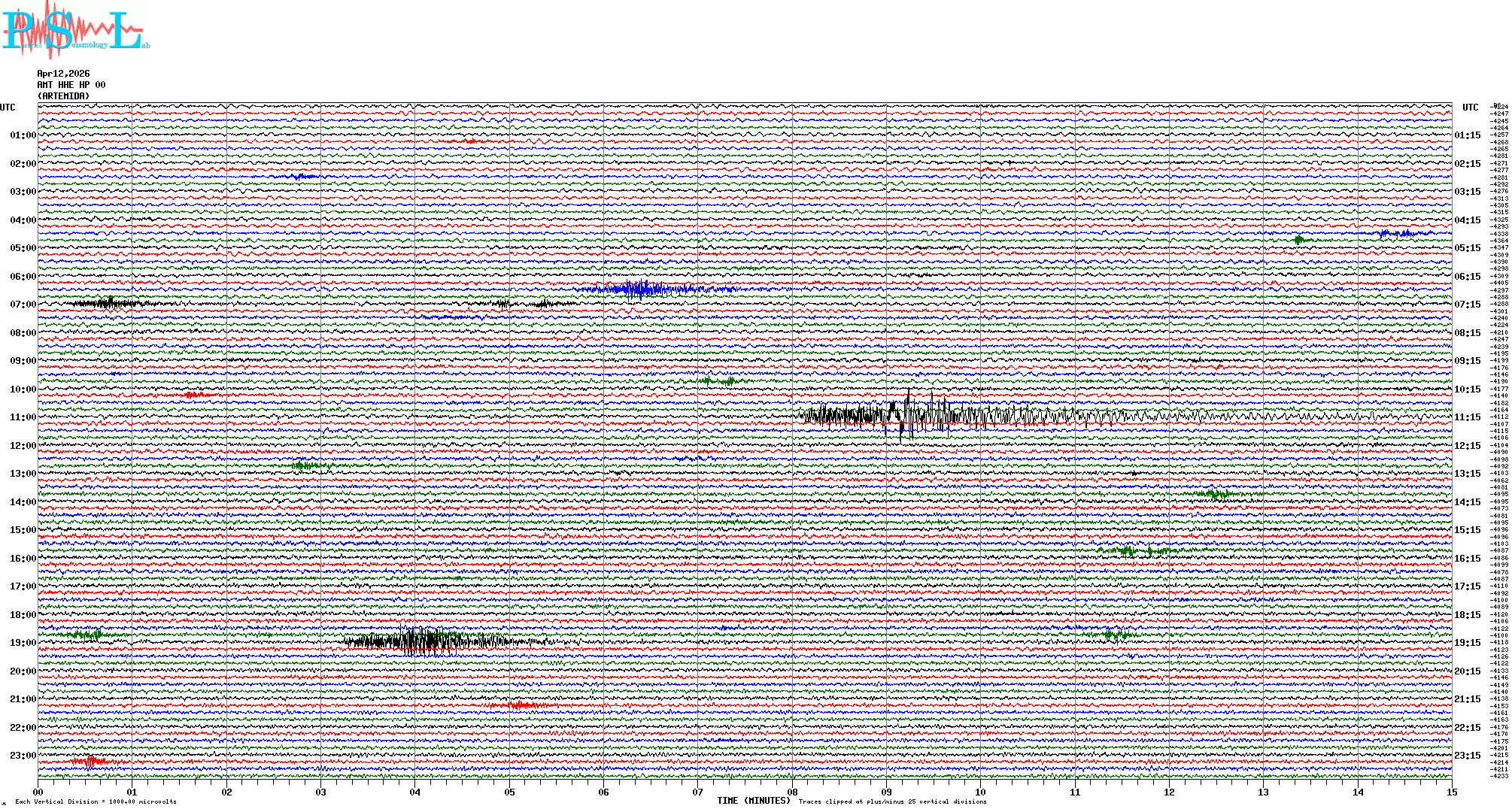Select the 19:00 hour marker on left

23,643
